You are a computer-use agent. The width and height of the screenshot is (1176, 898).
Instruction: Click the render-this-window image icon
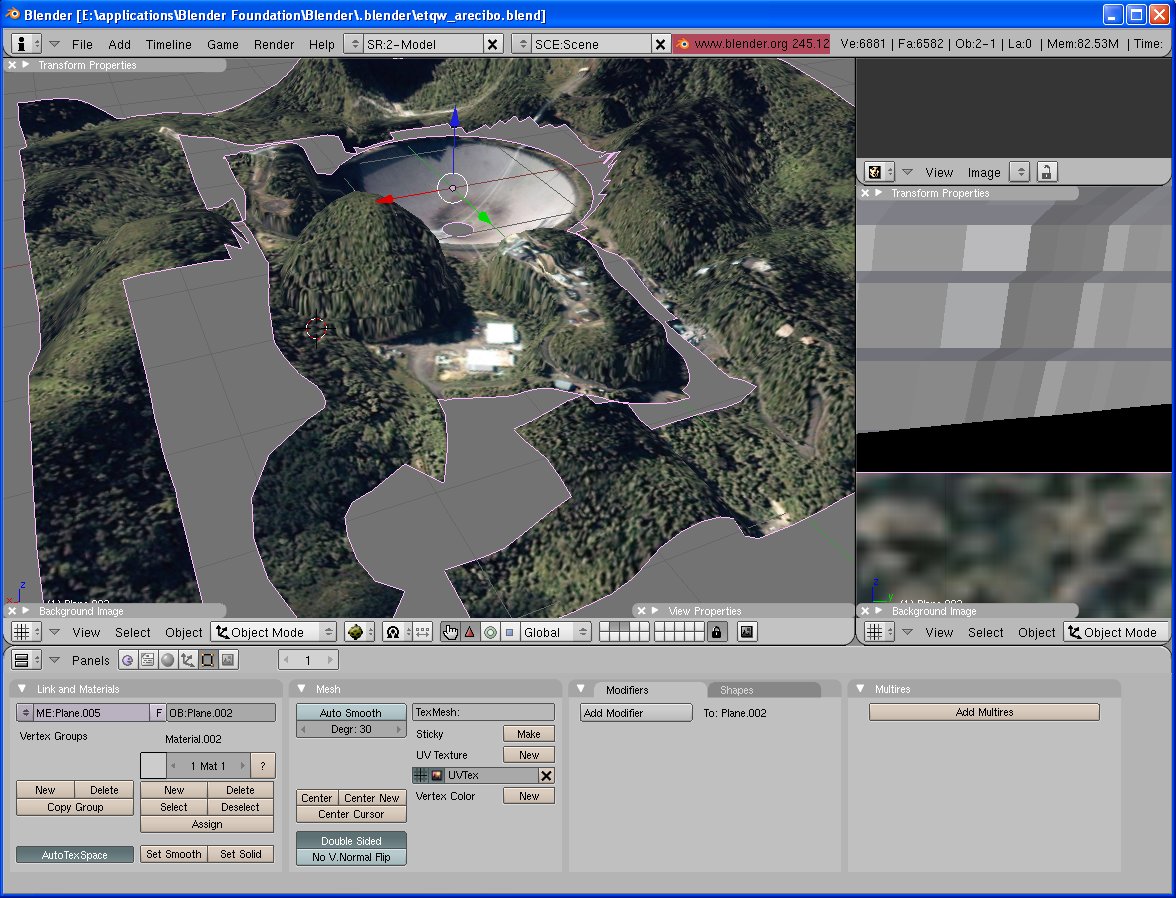pos(746,632)
